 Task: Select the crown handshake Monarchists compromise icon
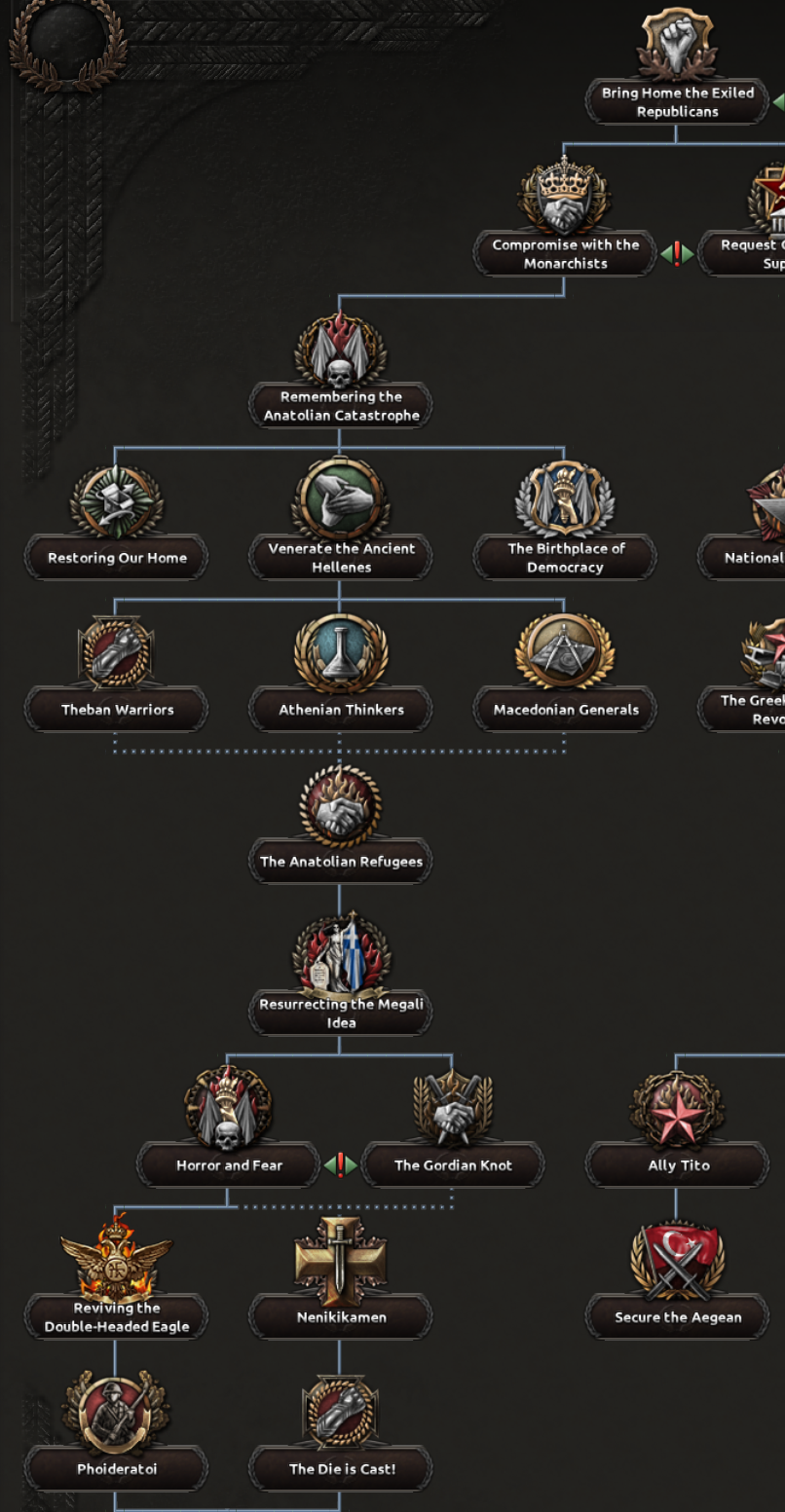565,198
